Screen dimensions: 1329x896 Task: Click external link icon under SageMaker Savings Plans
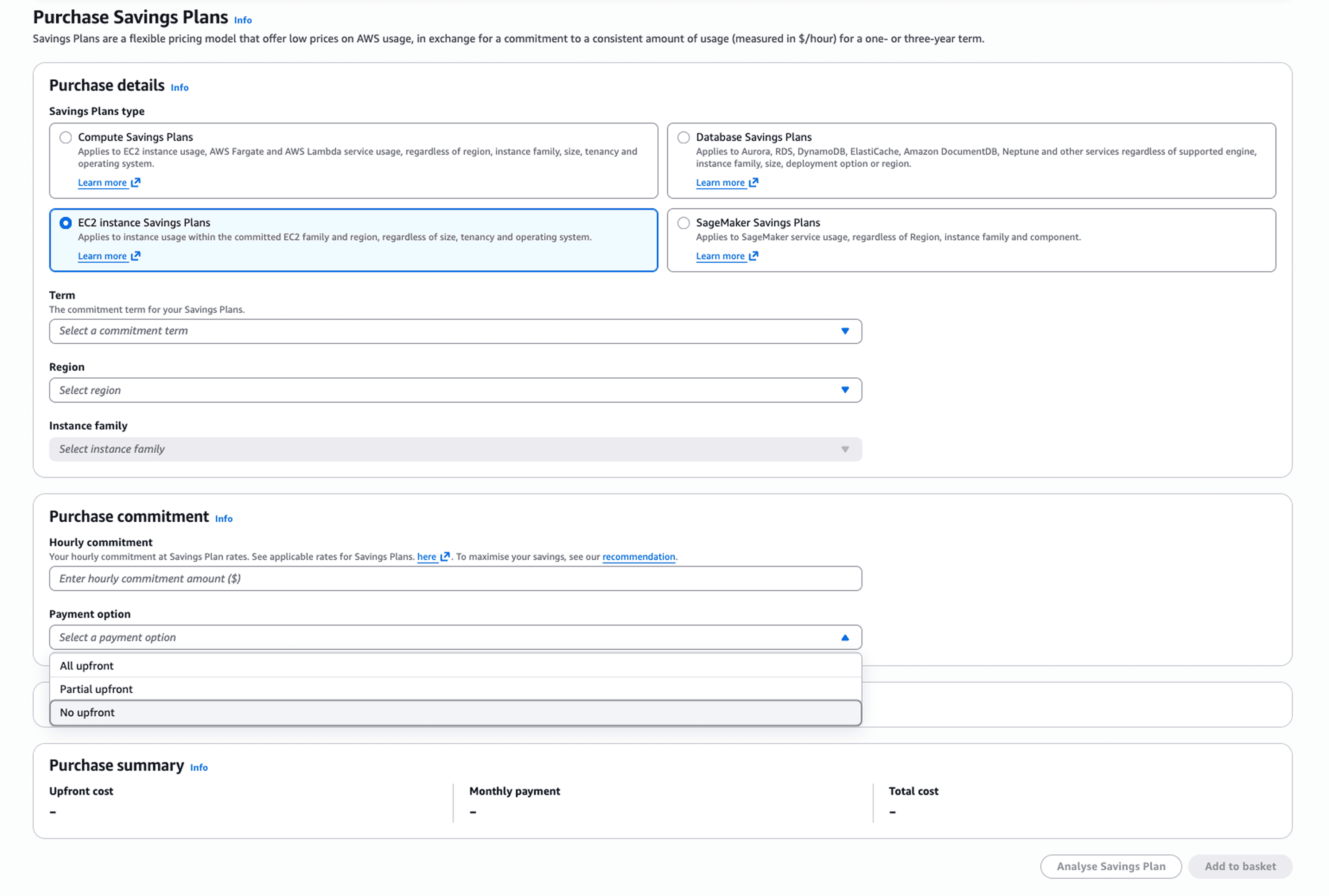pos(753,256)
